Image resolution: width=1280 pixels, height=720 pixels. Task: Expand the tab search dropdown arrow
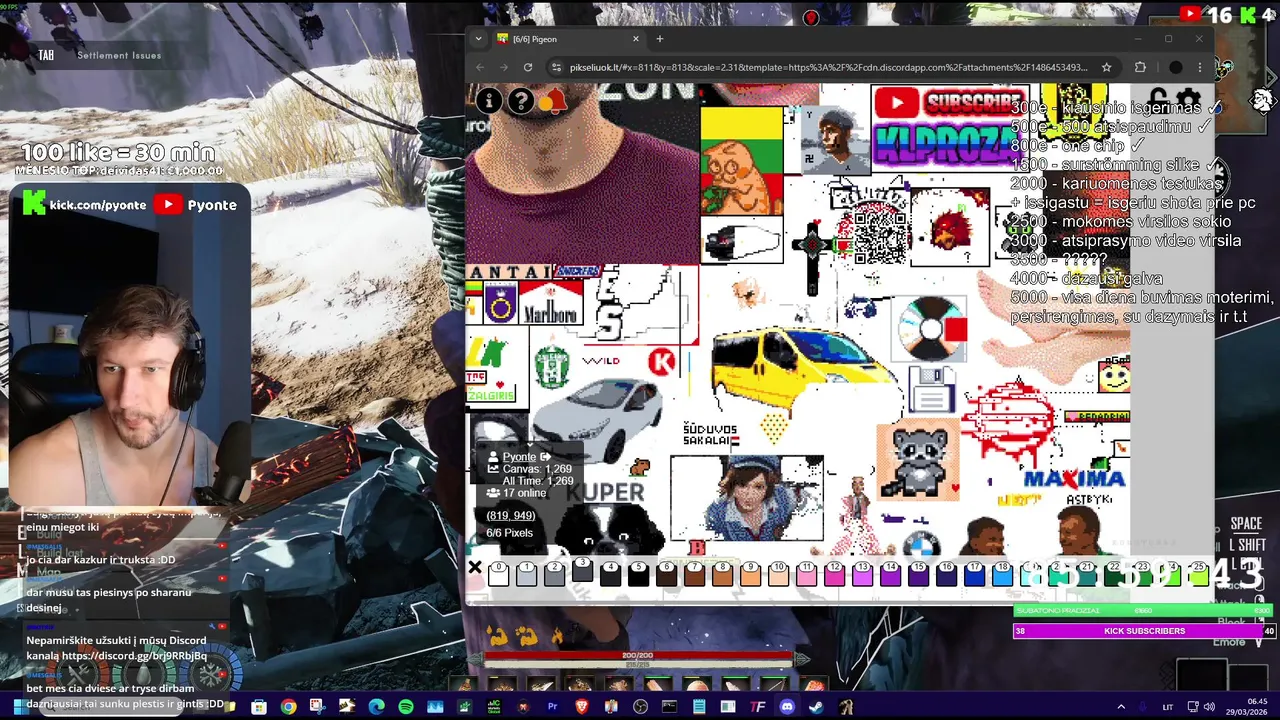(x=478, y=39)
